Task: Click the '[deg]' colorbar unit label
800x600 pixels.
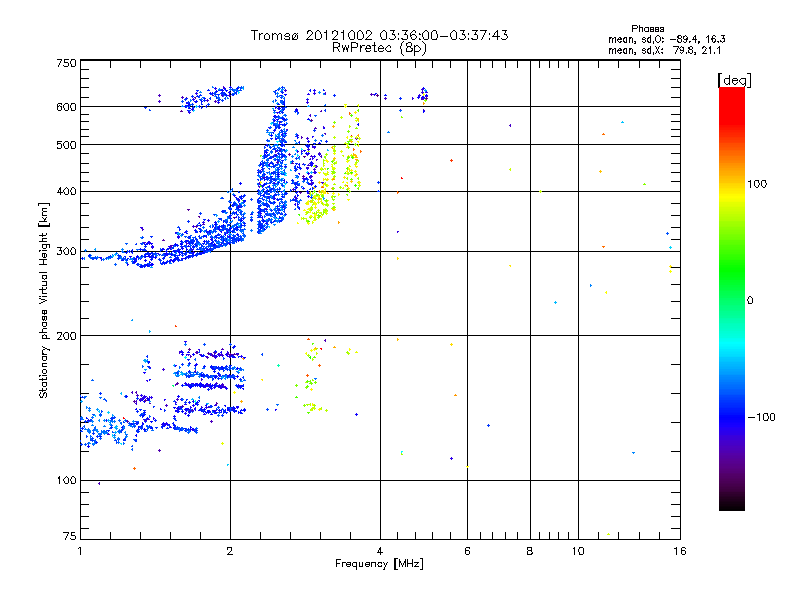Action: point(734,80)
